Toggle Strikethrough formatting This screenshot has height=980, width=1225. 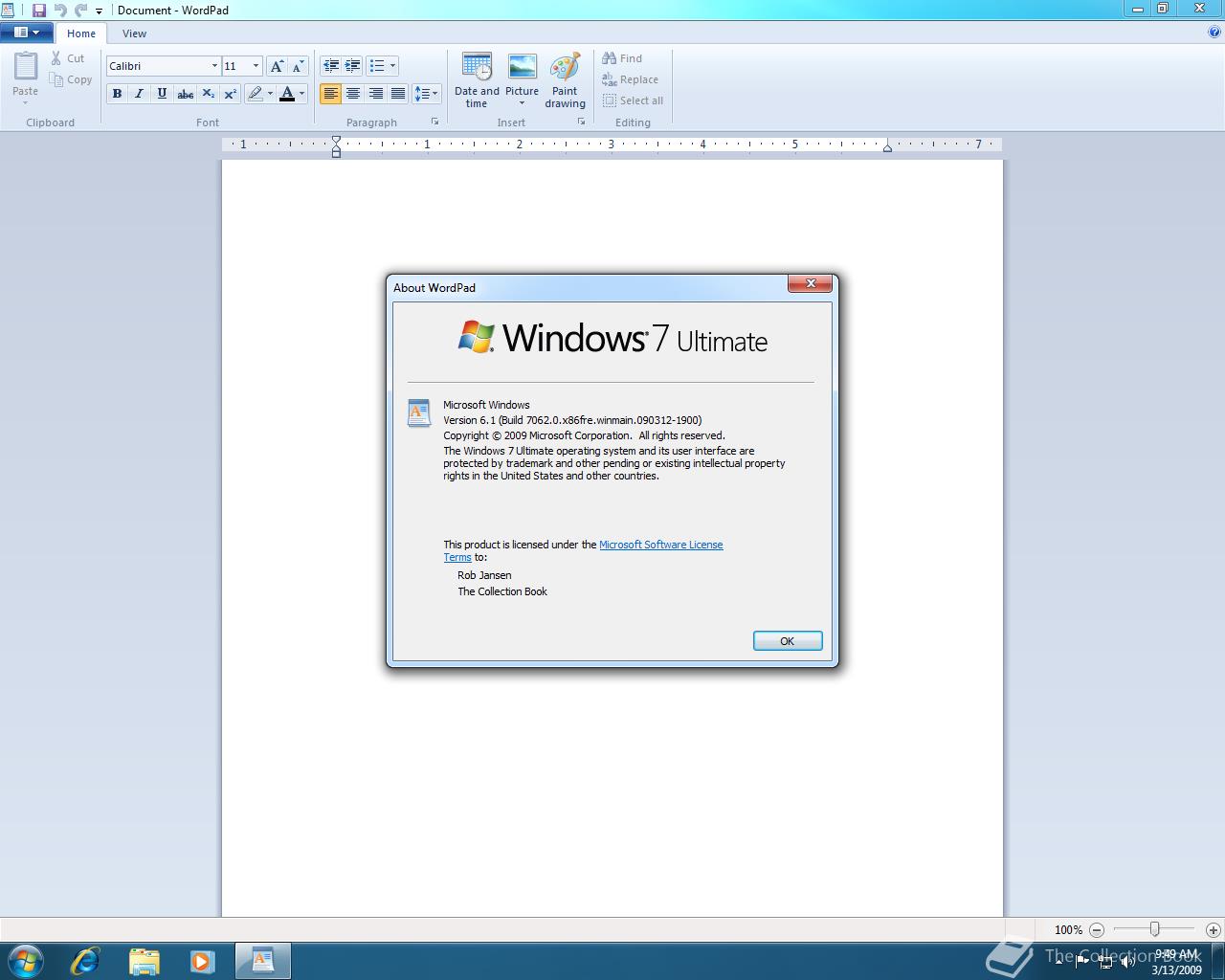coord(185,94)
